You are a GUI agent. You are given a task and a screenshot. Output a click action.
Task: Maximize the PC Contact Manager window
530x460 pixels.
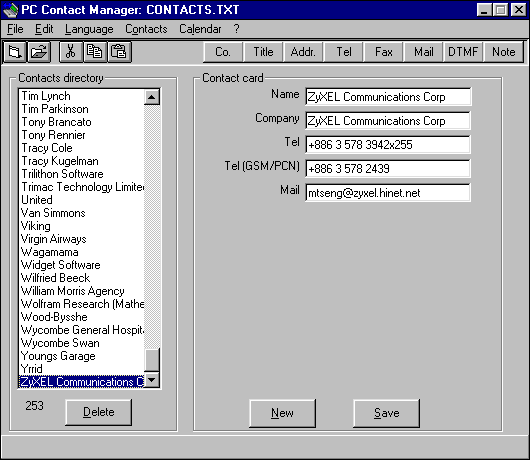coord(500,10)
